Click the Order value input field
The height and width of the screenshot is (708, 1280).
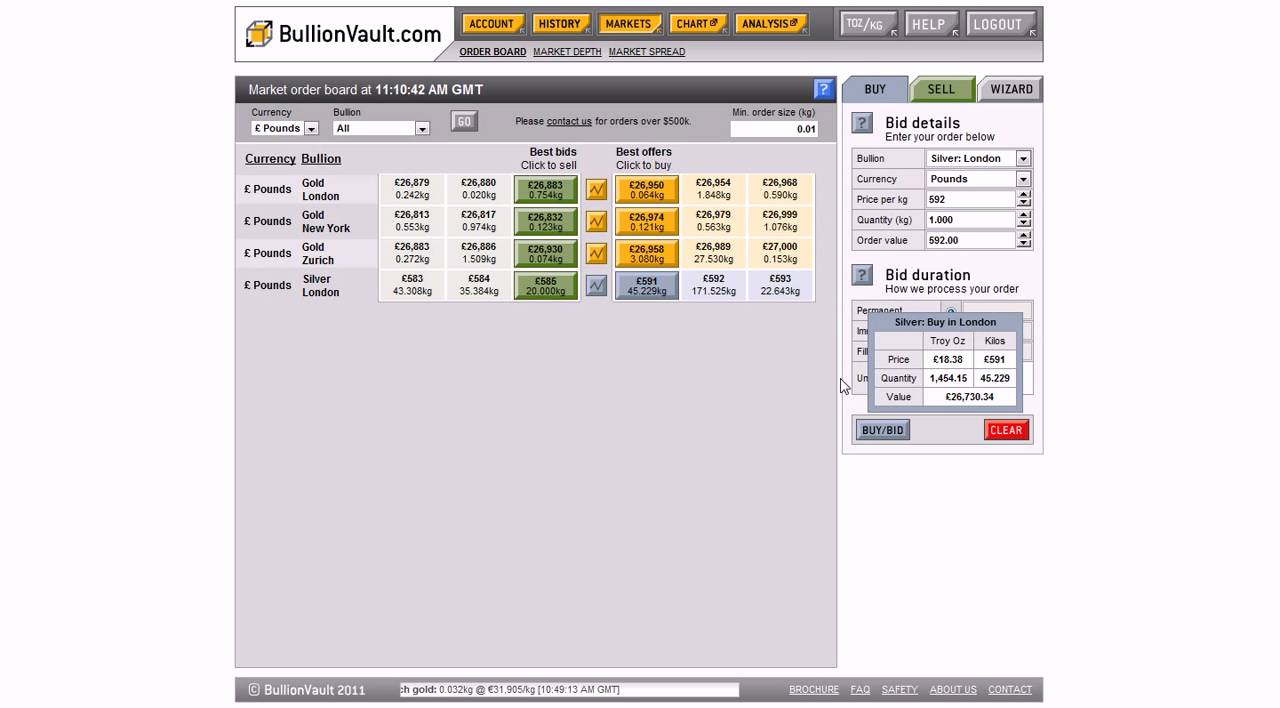pyautogui.click(x=970, y=240)
